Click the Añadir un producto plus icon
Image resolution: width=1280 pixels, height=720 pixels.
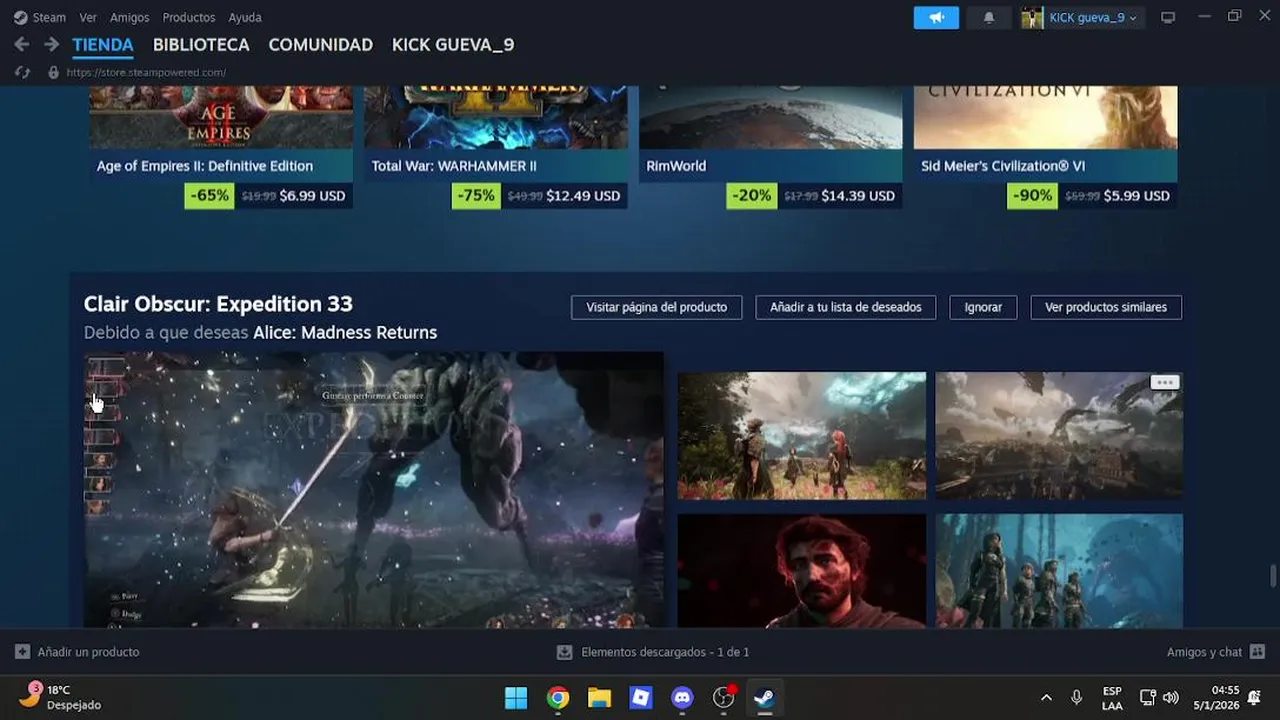(22, 652)
